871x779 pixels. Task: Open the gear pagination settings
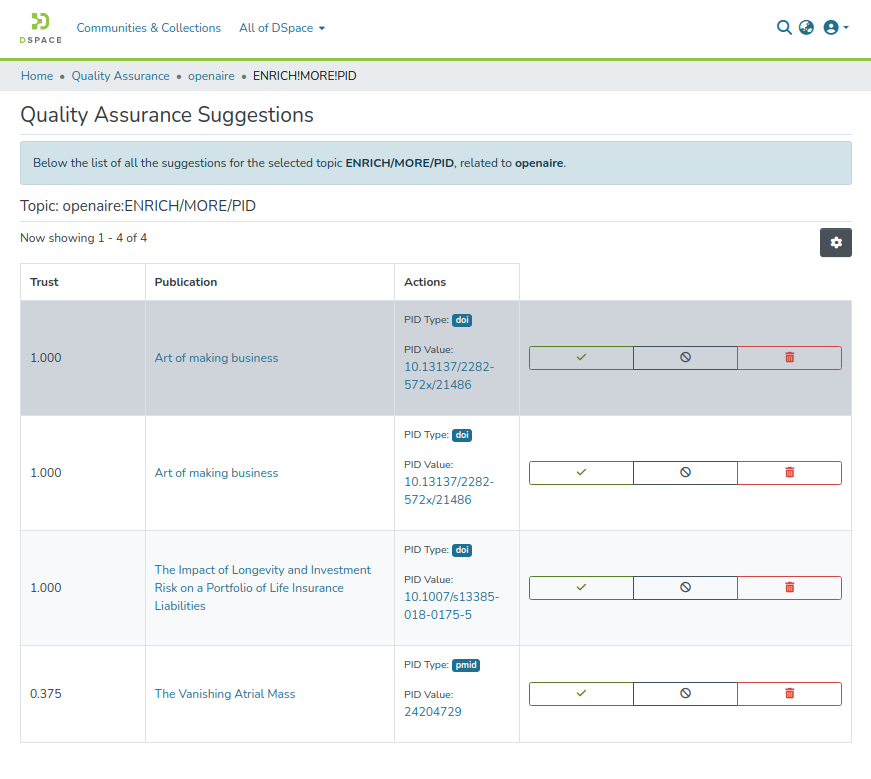[x=835, y=243]
